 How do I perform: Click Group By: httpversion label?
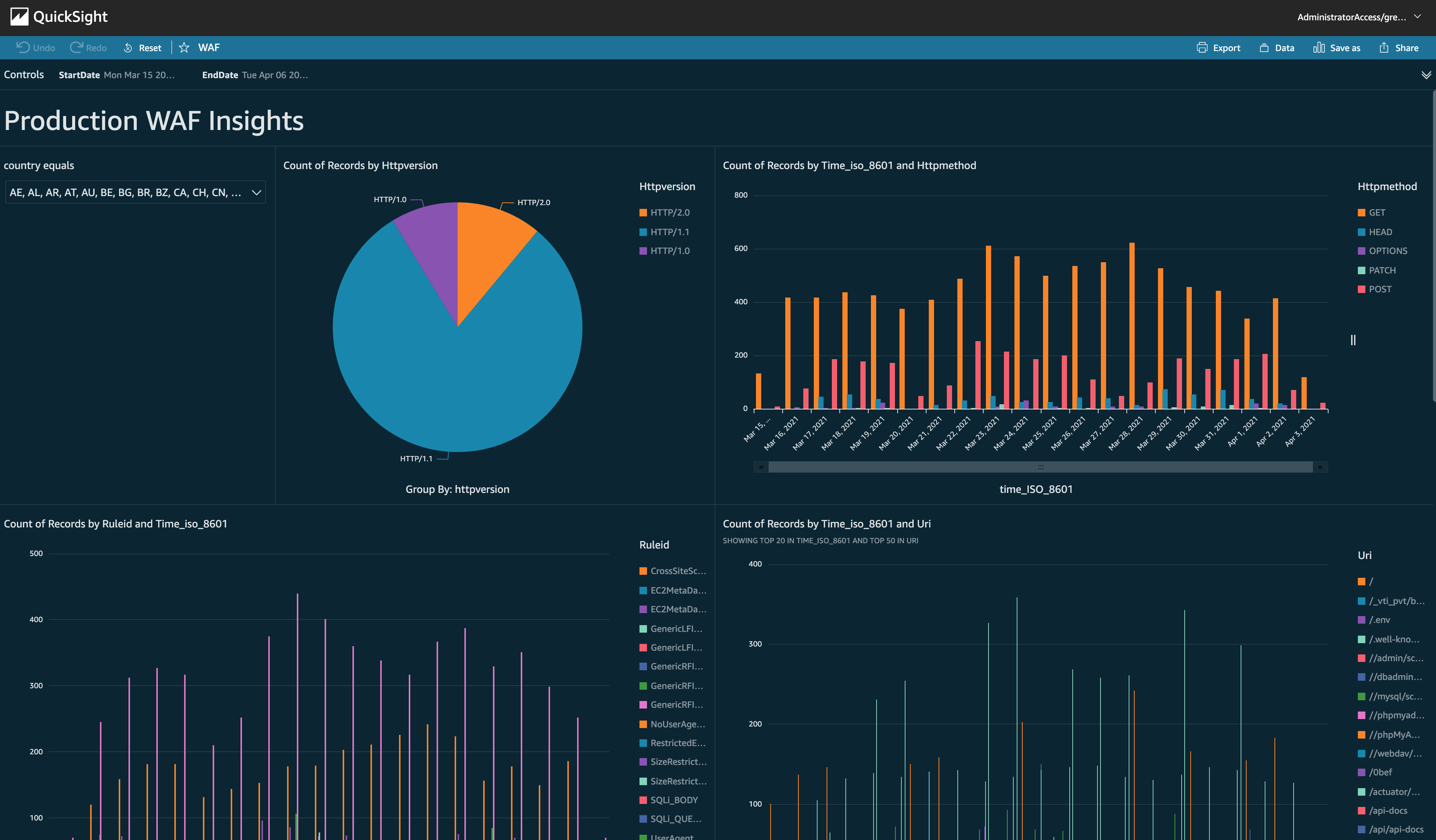457,489
